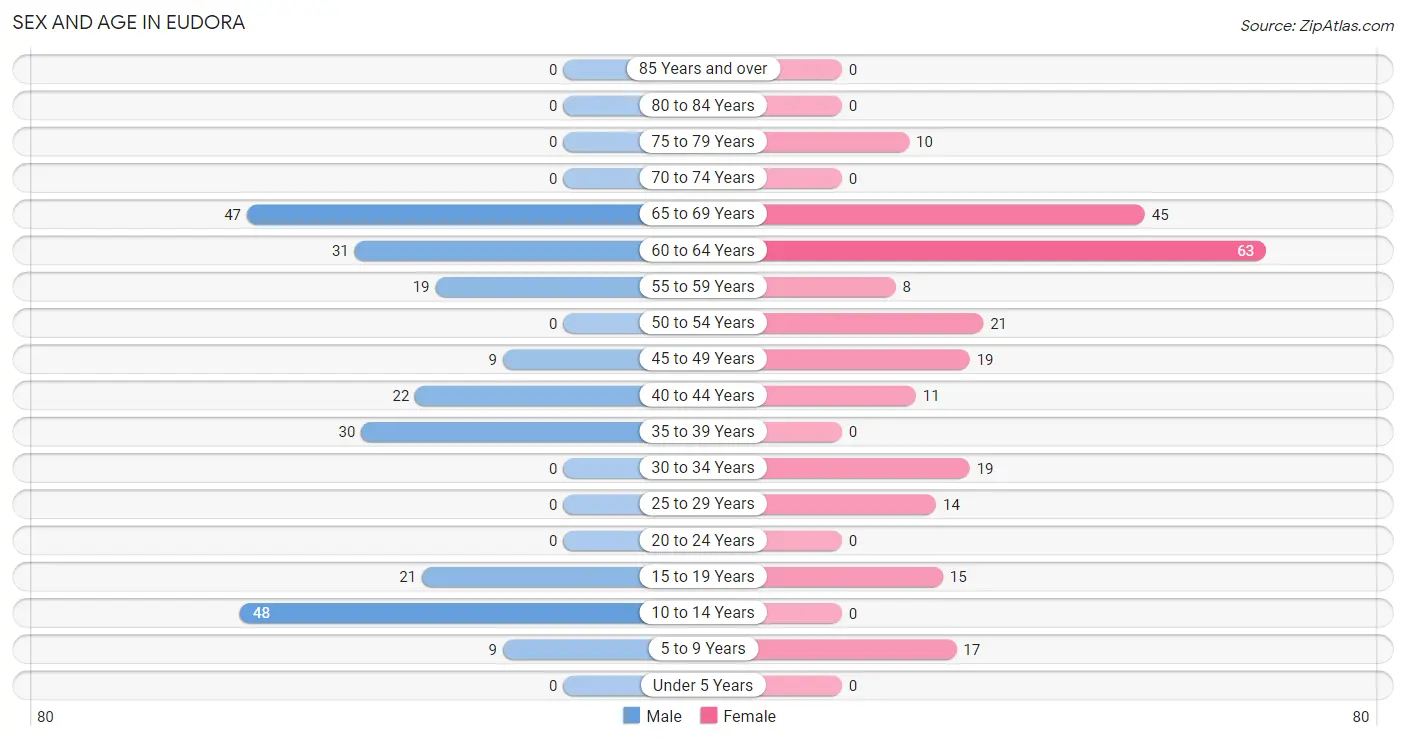
Task: Select the male bar valued 30
Action: (505, 432)
